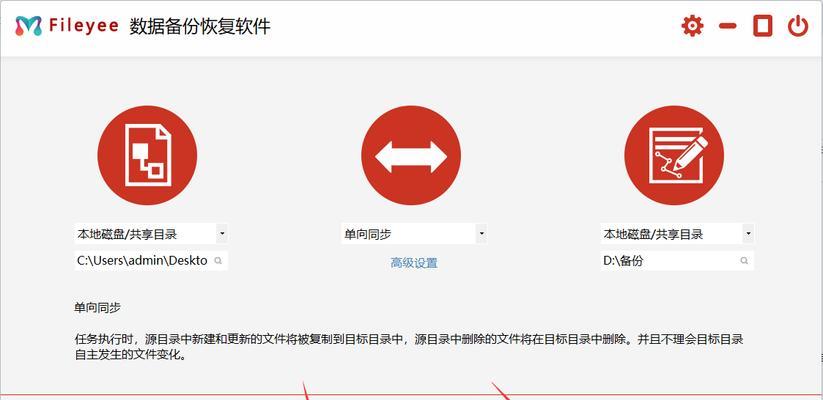
Task: Click the red source directory file icon
Action: [147, 155]
